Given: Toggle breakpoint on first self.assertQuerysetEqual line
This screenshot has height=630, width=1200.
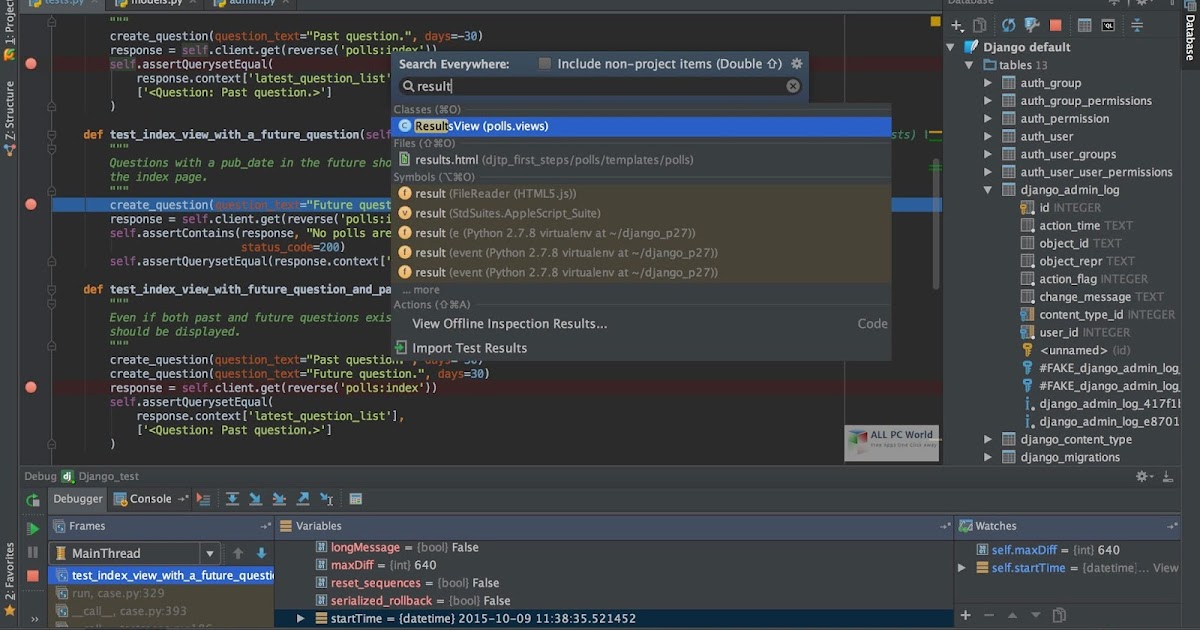Looking at the screenshot, I should 31,63.
